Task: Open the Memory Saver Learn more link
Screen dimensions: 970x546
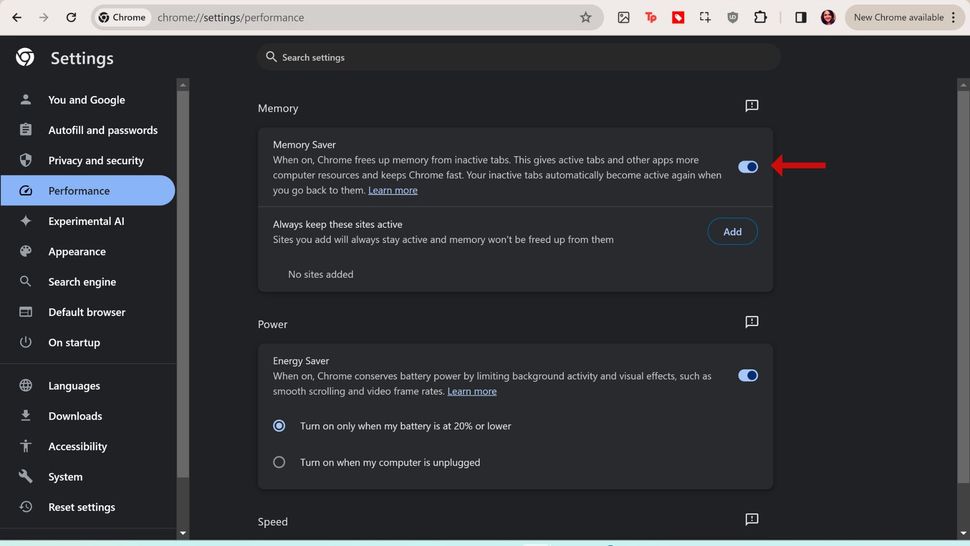Action: (x=393, y=190)
